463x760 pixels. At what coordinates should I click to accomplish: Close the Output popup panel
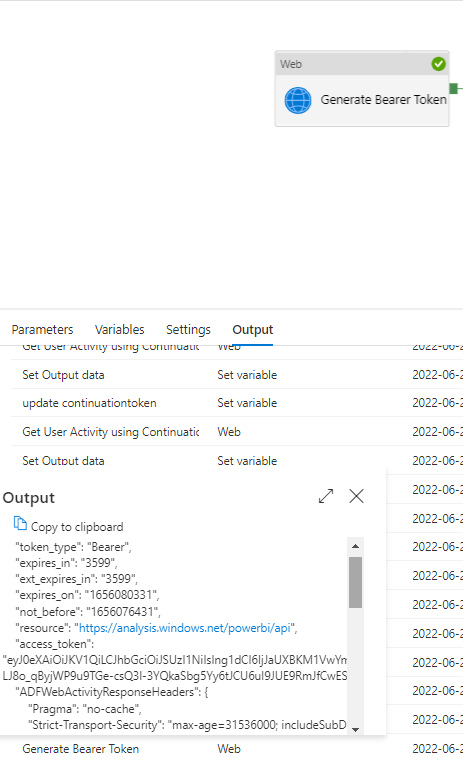pyautogui.click(x=356, y=496)
